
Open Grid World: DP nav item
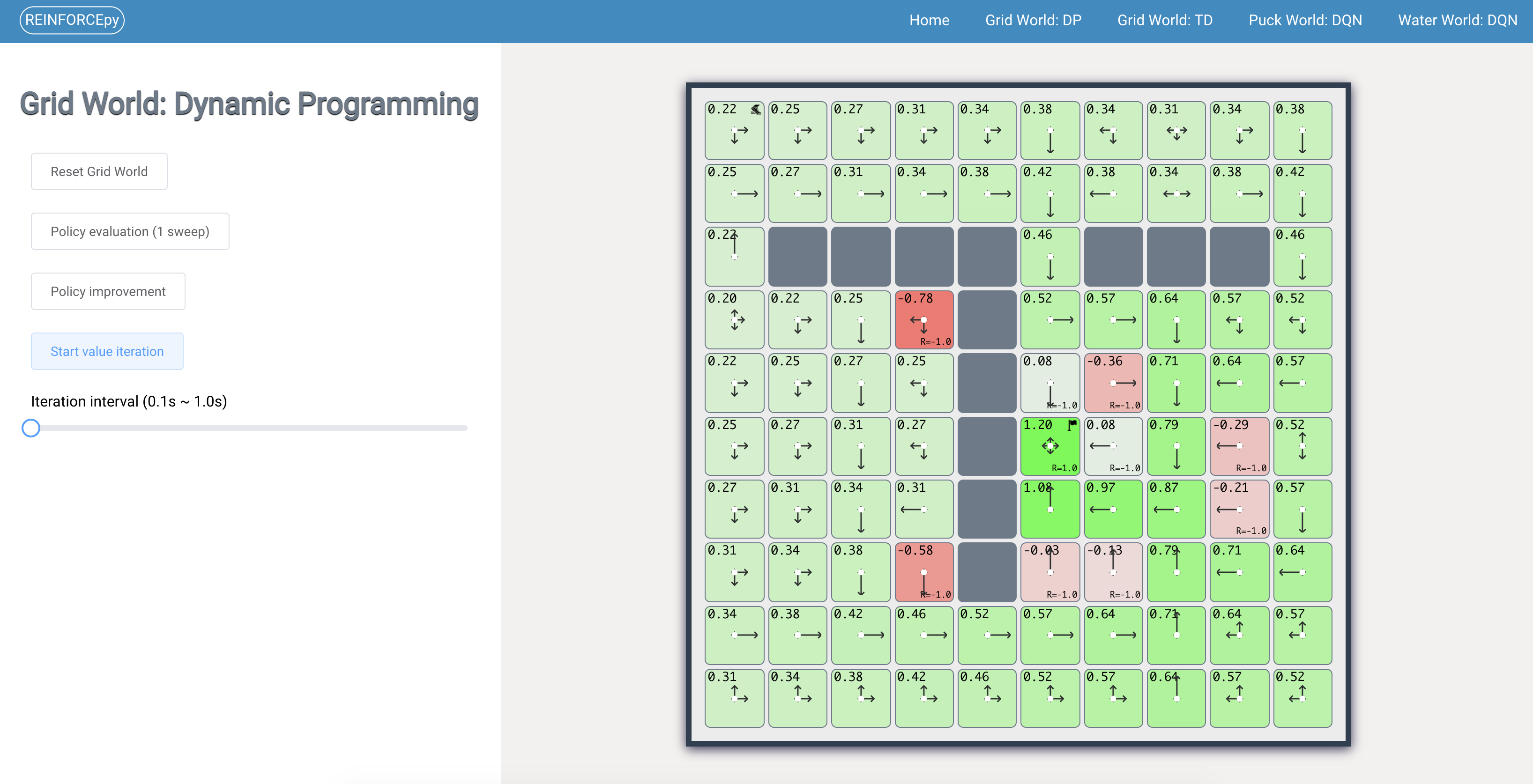(1033, 20)
